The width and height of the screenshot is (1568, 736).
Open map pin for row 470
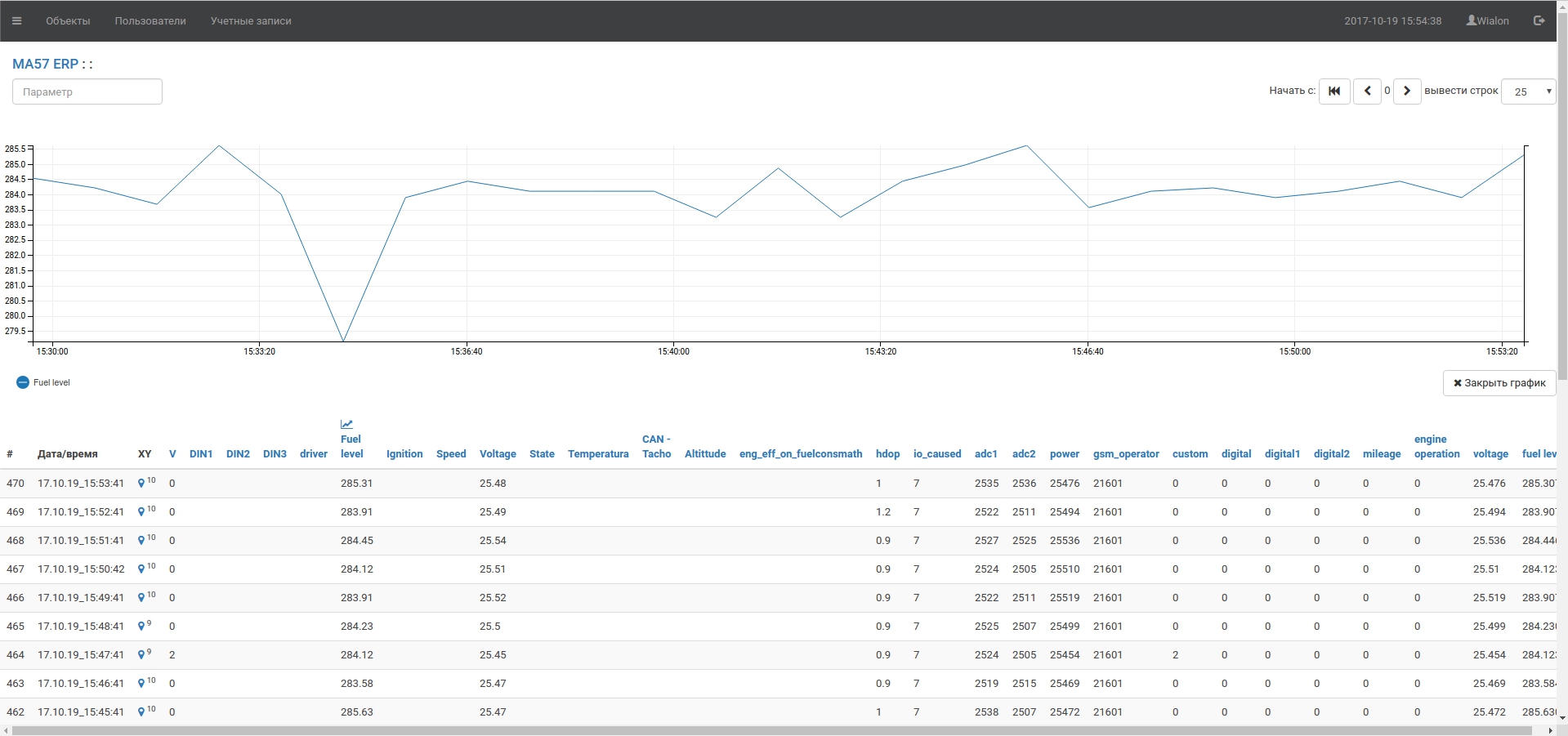pyautogui.click(x=141, y=484)
